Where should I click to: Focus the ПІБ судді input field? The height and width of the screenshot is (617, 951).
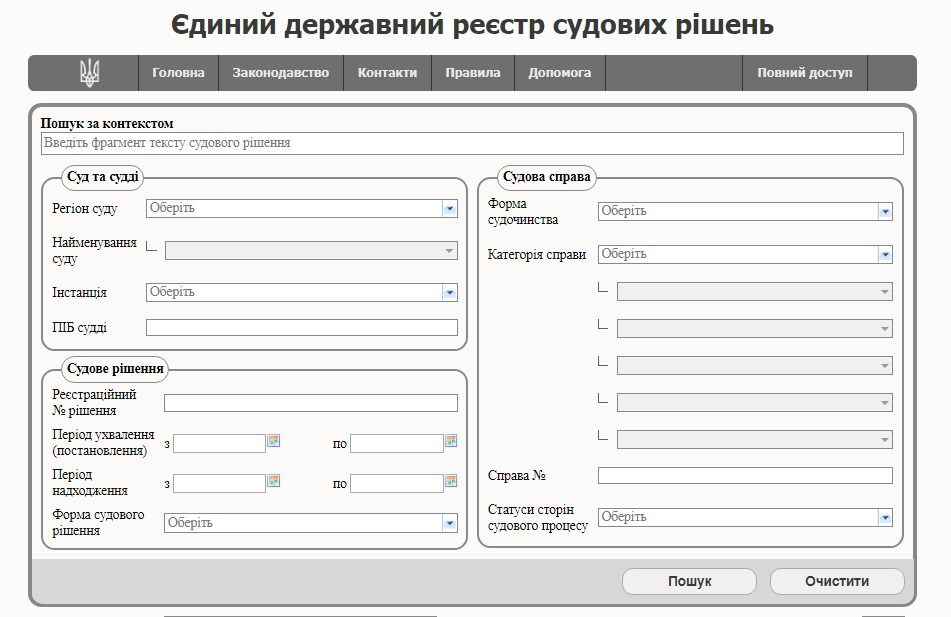[301, 328]
